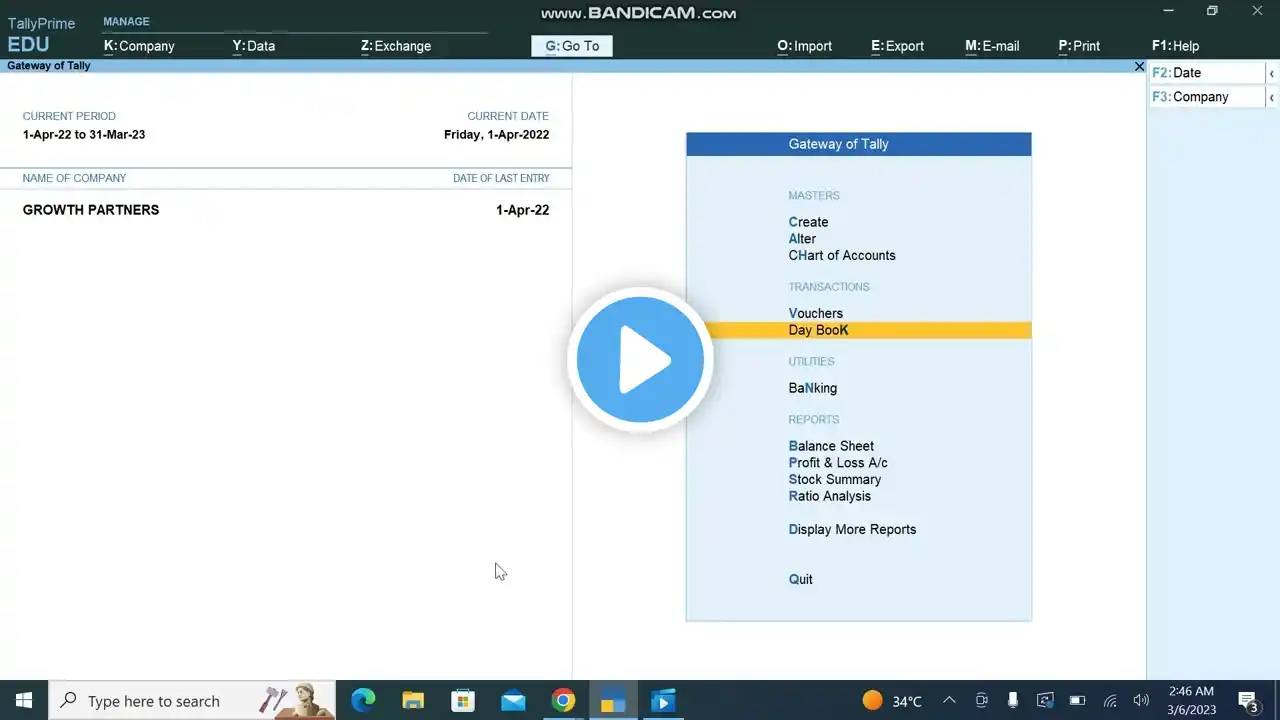
Task: Open the Balance Sheet report
Action: point(831,446)
